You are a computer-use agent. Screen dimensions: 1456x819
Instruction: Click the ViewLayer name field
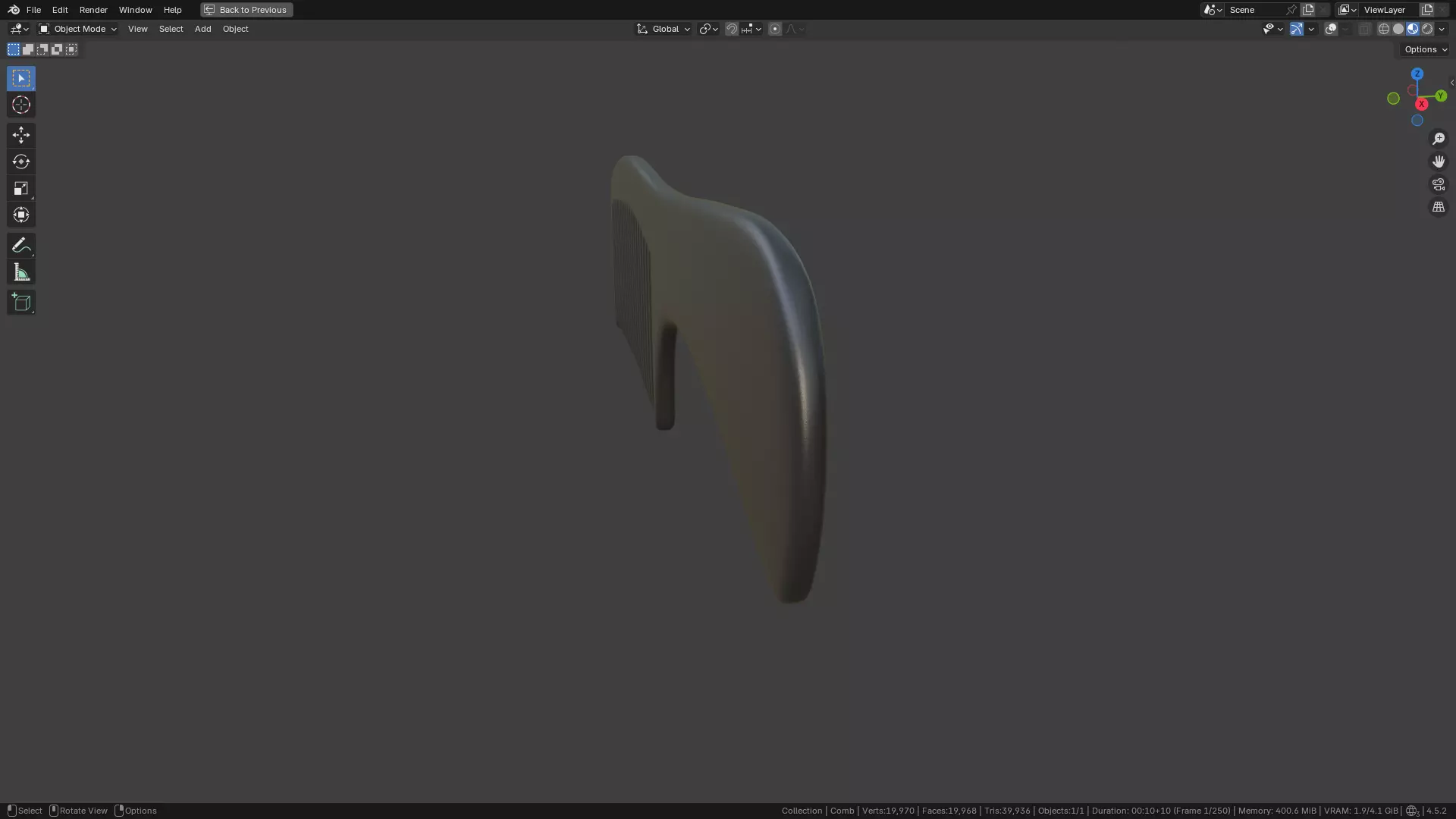[1389, 10]
